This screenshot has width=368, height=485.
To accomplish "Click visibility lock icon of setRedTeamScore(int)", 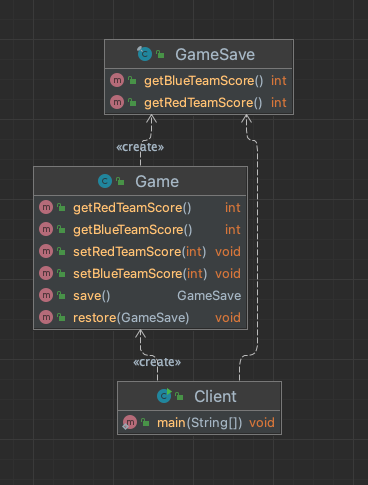I will pyautogui.click(x=61, y=251).
